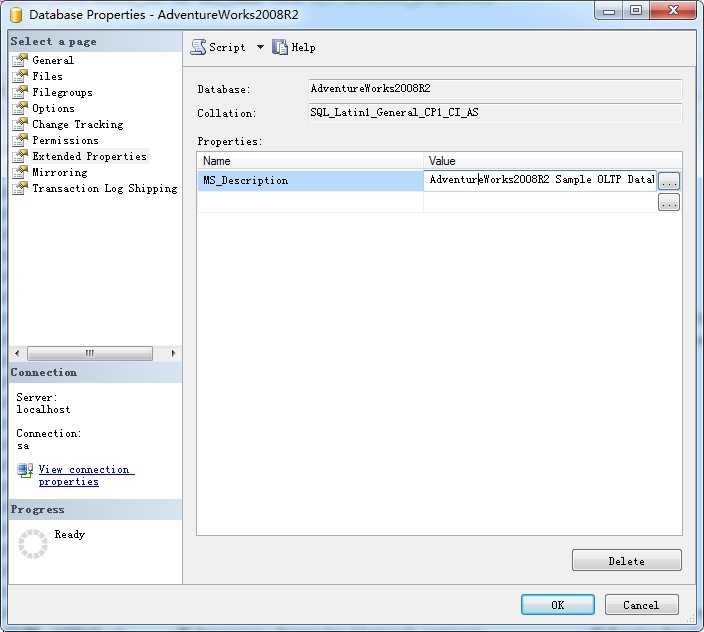
Task: Click the Change Tracking page icon
Action: tap(20, 124)
